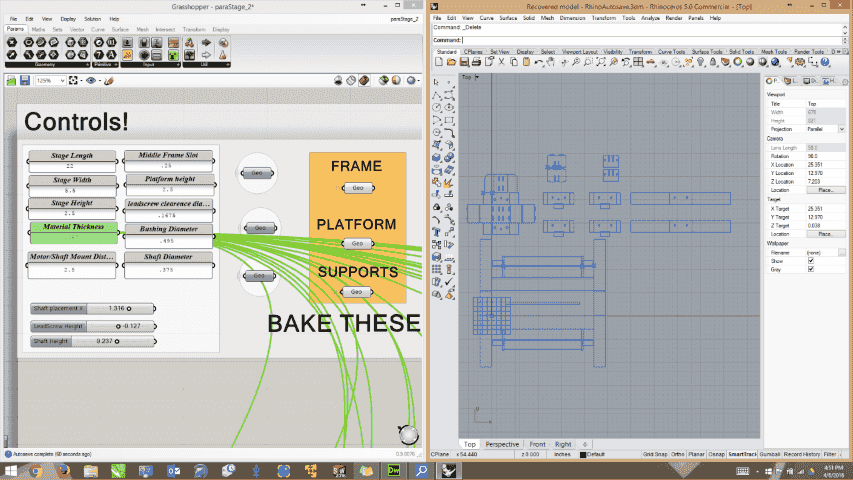Screen dimensions: 853x480
Task: Click the SUPPORTS Geo component
Action: point(356,292)
